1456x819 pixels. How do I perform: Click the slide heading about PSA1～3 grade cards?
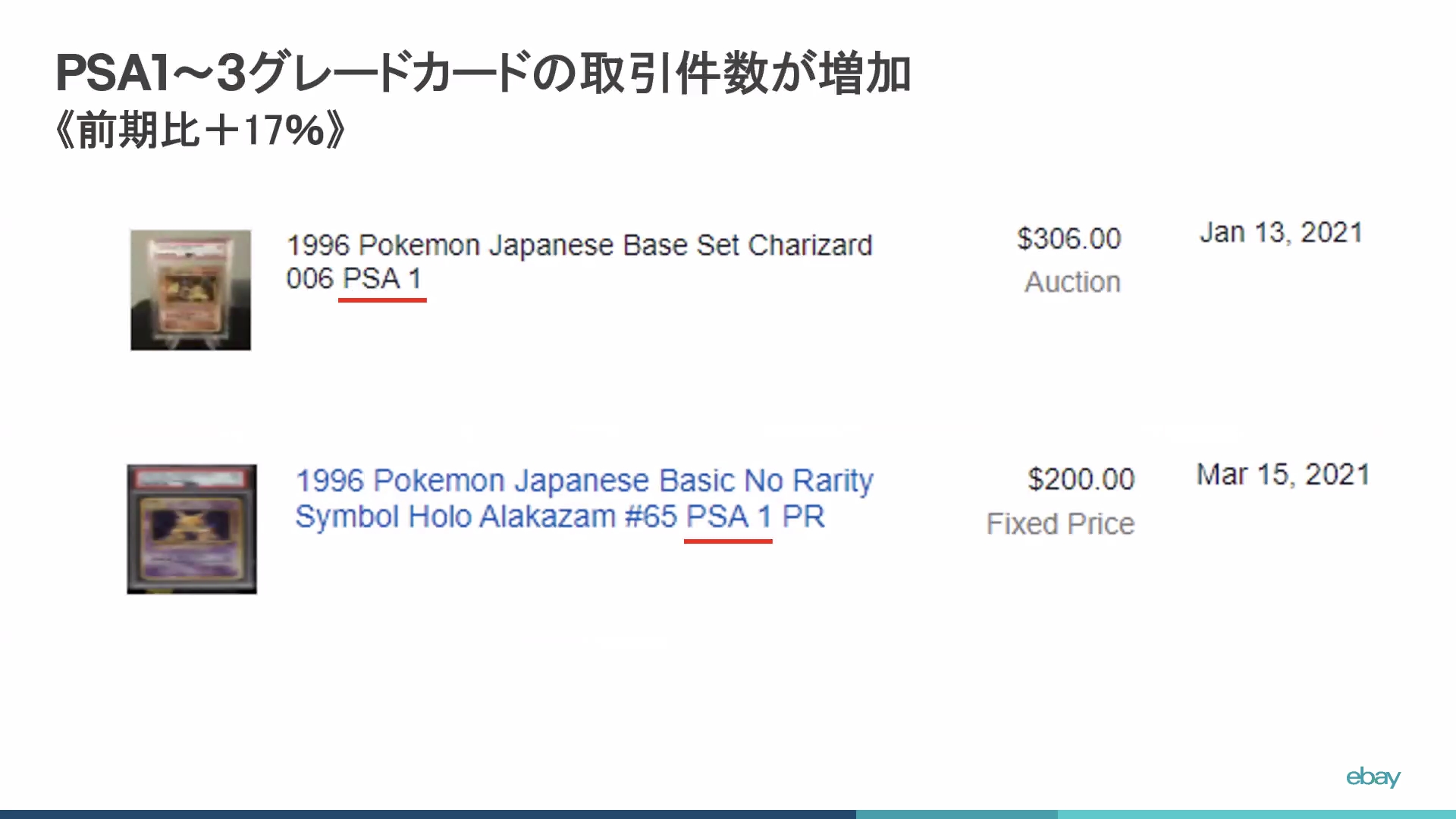pyautogui.click(x=483, y=74)
